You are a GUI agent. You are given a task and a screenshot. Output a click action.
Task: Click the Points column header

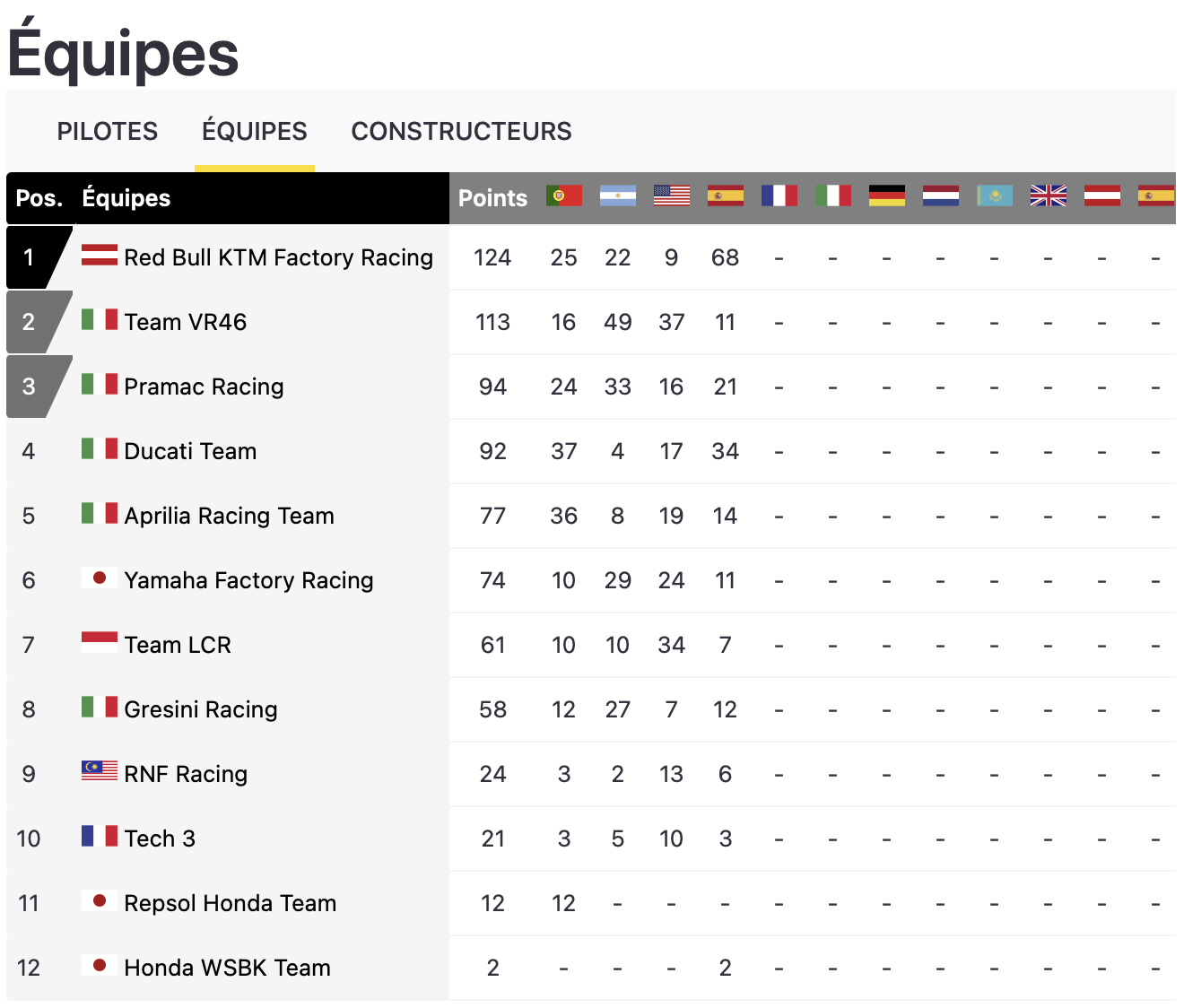(492, 198)
